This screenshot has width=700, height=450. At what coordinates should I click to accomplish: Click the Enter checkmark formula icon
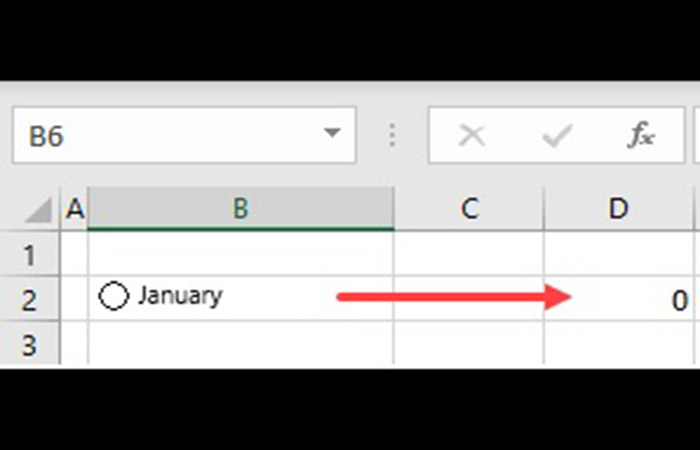(556, 136)
